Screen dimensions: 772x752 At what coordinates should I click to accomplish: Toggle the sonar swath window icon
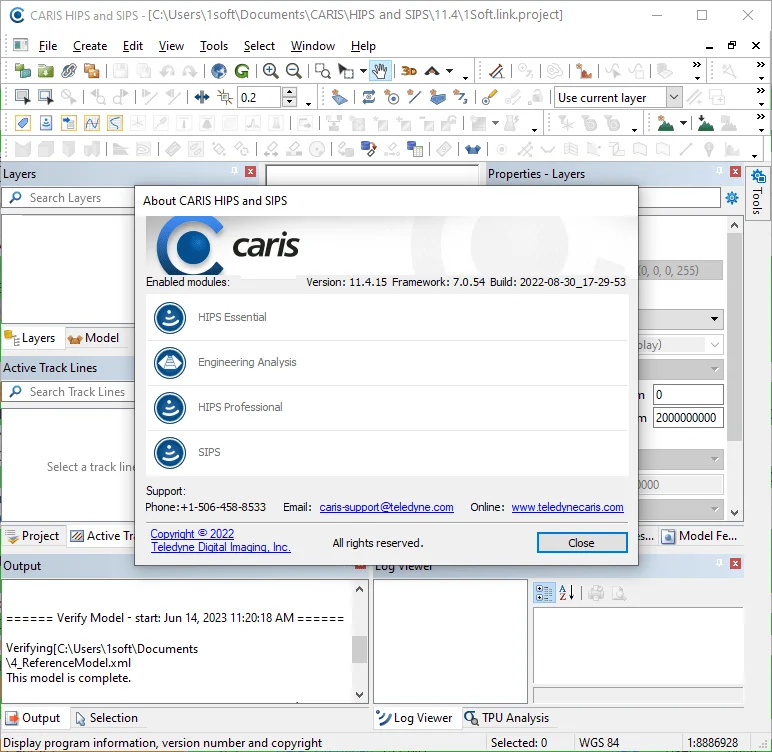click(46, 123)
